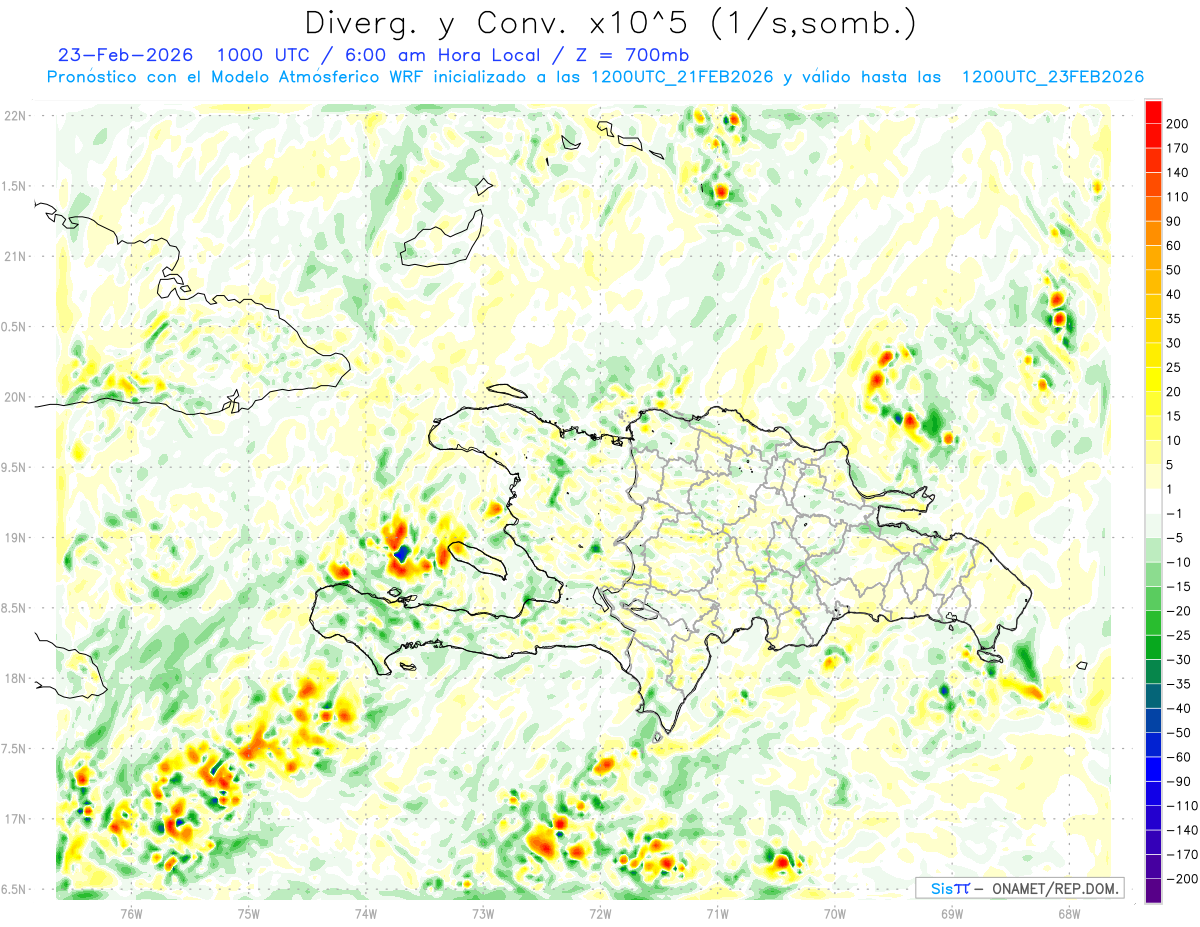Pick the white swatch between 1 and -1
Image resolution: width=1200 pixels, height=927 pixels.
[x=1153, y=501]
